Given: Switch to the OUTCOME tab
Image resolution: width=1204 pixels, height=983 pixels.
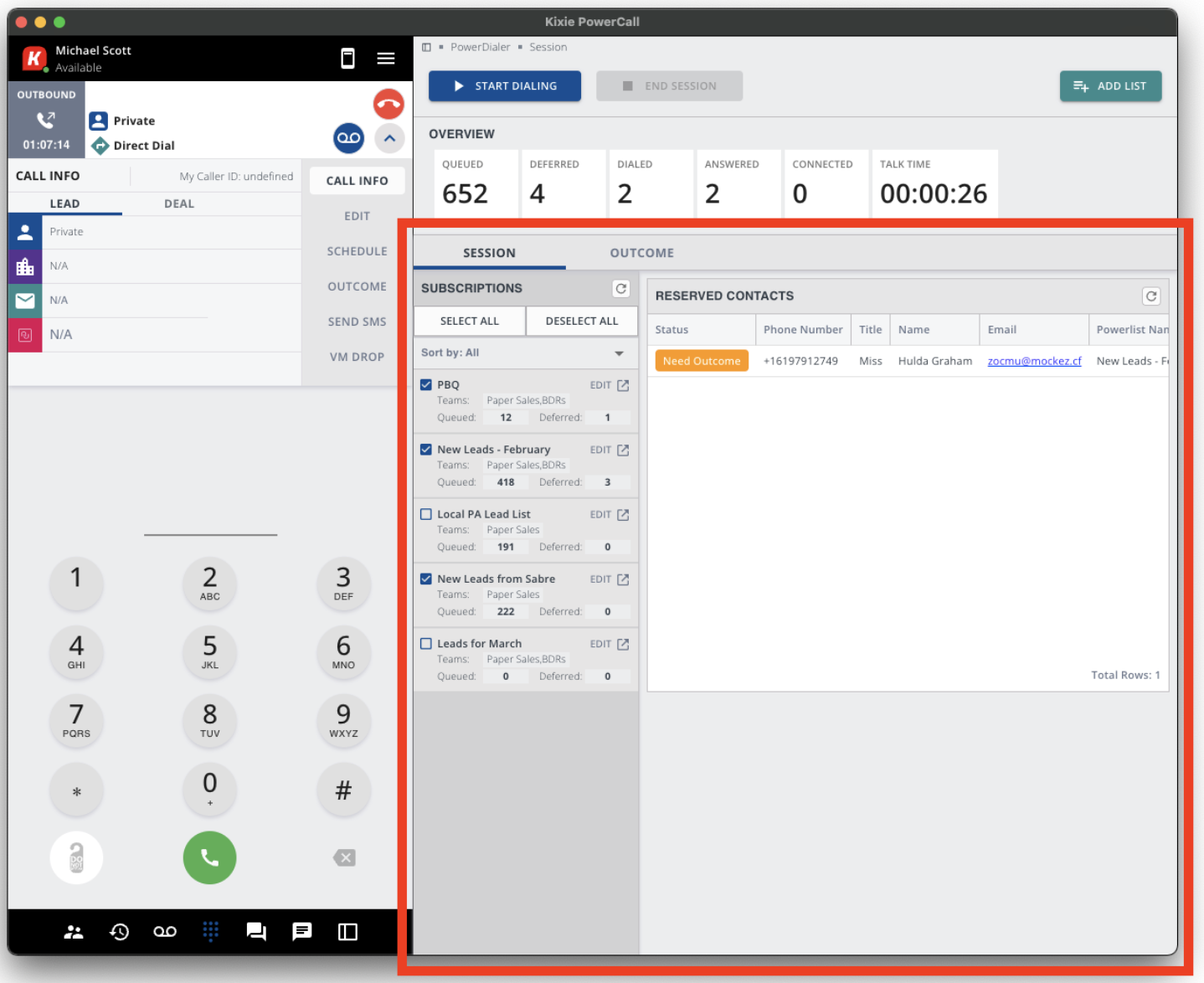Looking at the screenshot, I should coord(641,253).
